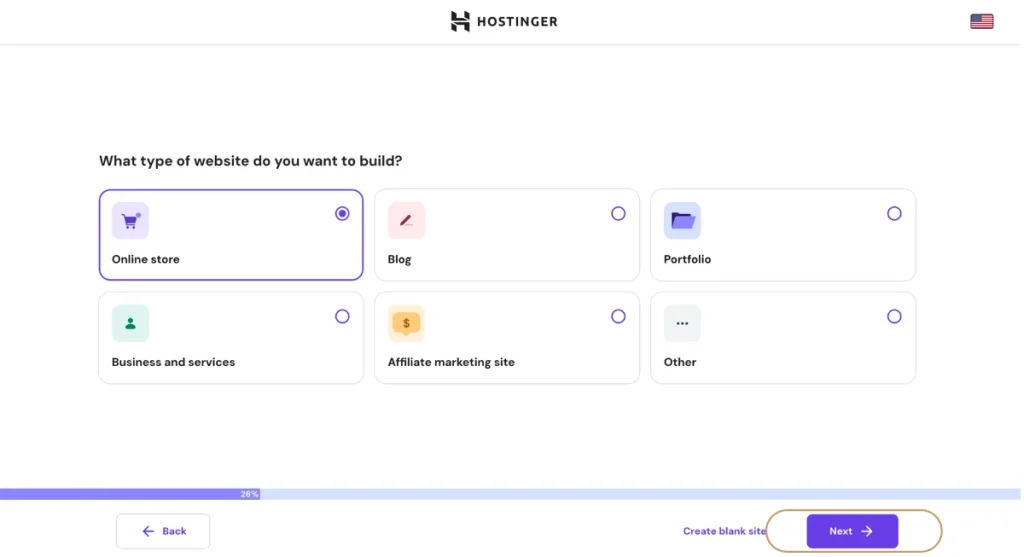Click the Other label text
Viewport: 1024px width, 557px height.
pyautogui.click(x=680, y=362)
